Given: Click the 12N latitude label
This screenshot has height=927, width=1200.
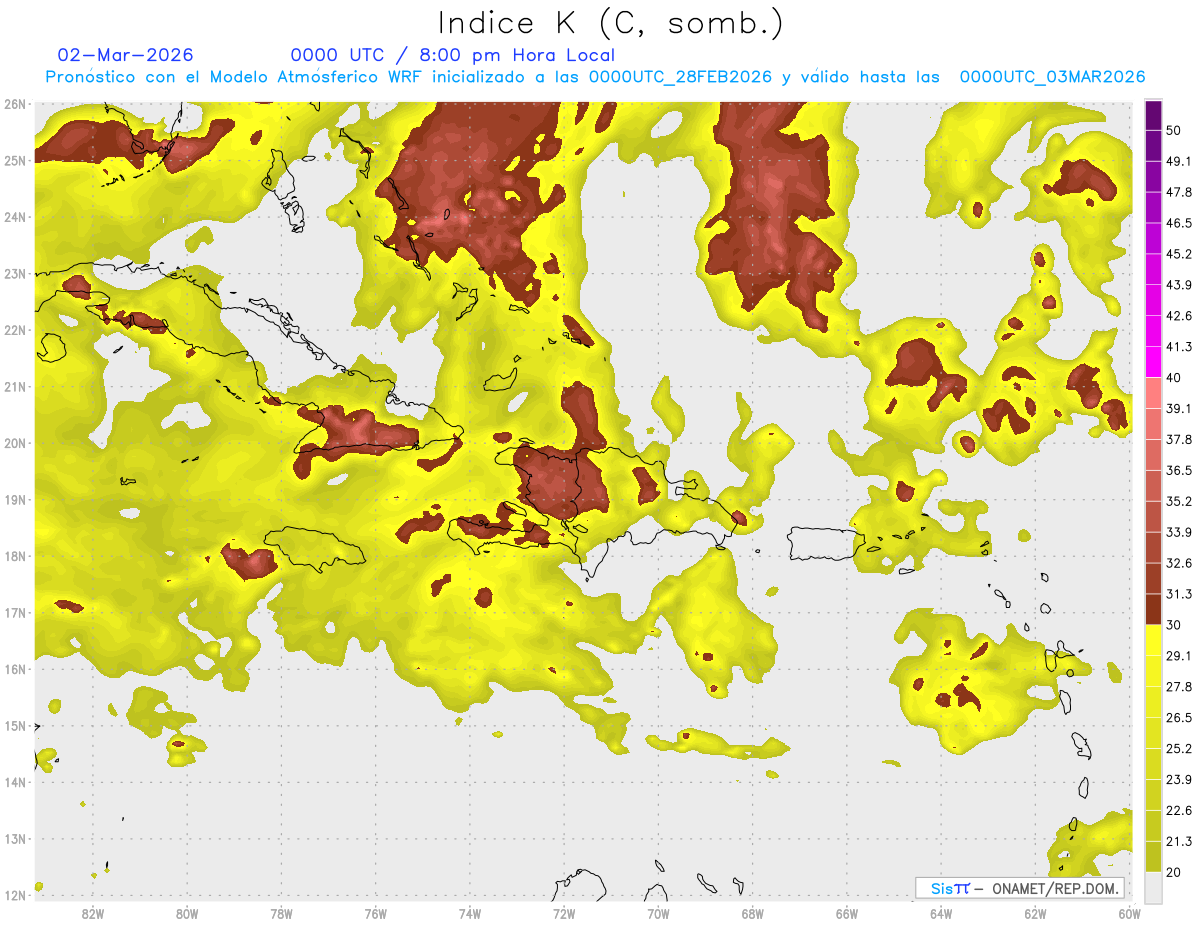Looking at the screenshot, I should pos(15,895).
